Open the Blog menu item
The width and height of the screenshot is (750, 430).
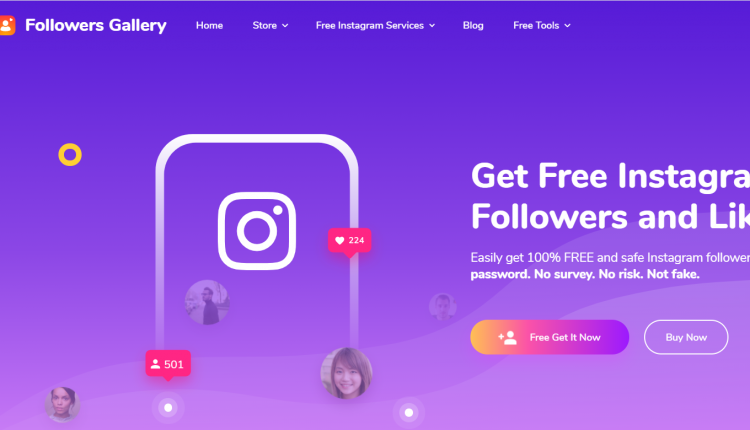(473, 25)
